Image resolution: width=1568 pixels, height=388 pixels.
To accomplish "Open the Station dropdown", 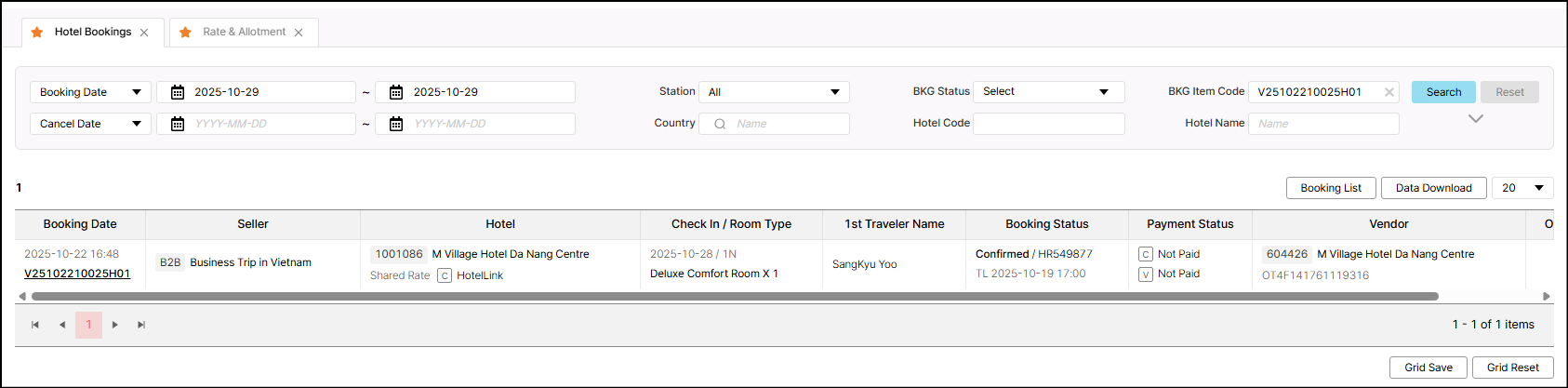I will click(x=774, y=92).
